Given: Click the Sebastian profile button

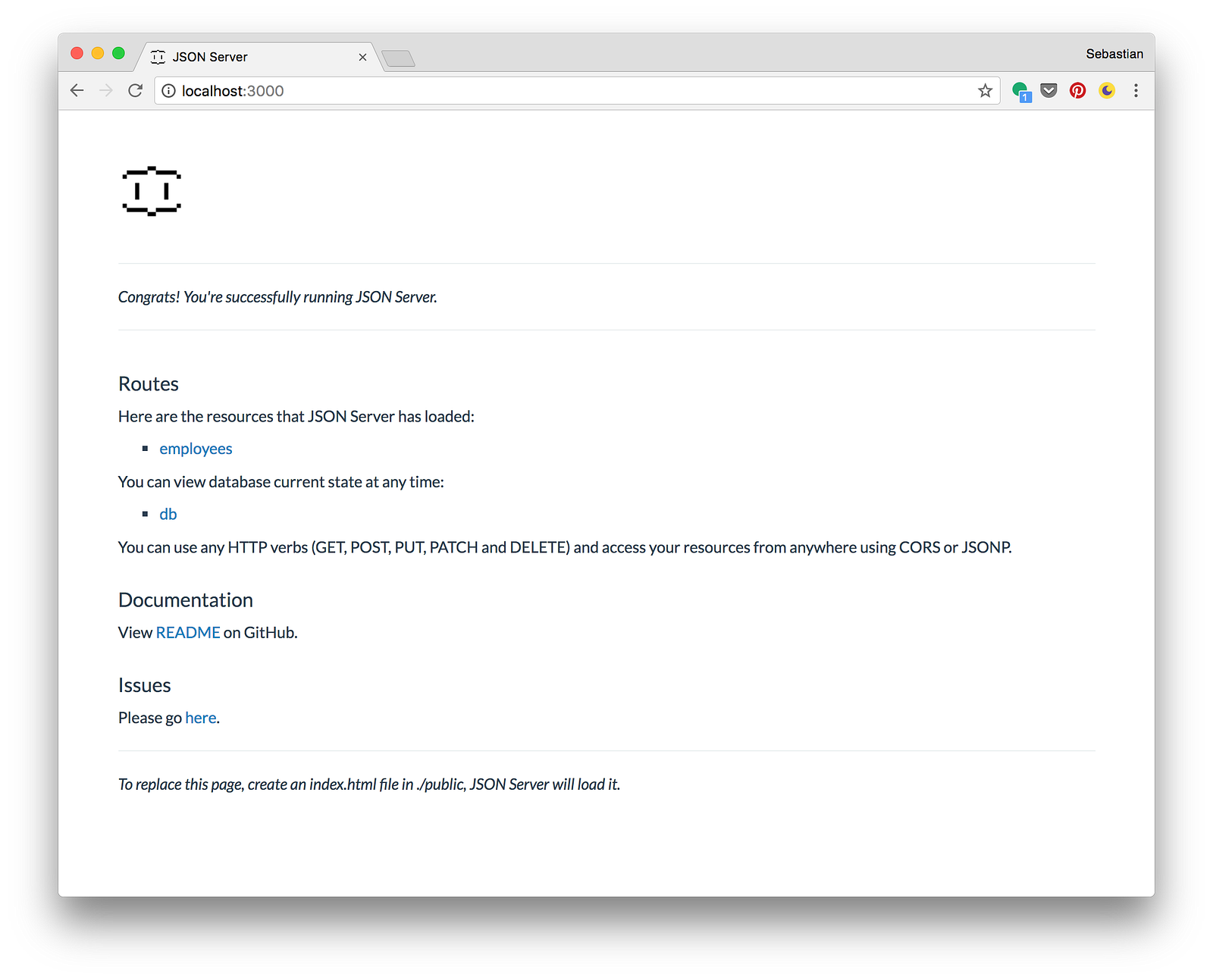Looking at the screenshot, I should coord(1114,54).
